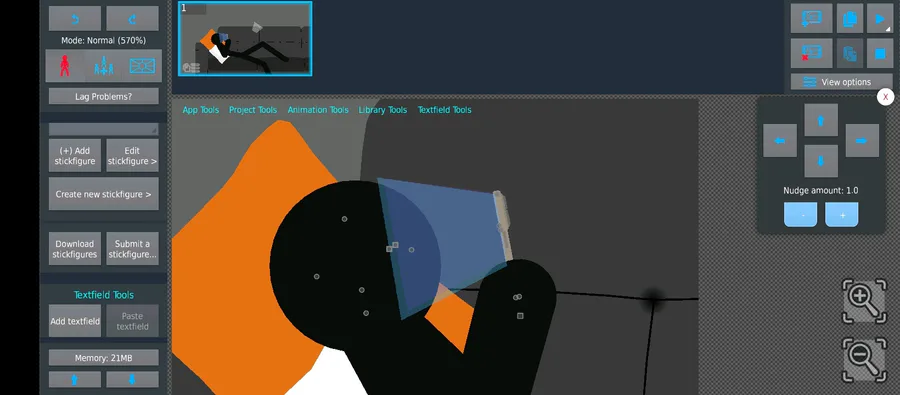Click the copy frame icon
900x395 pixels.
tap(850, 18)
